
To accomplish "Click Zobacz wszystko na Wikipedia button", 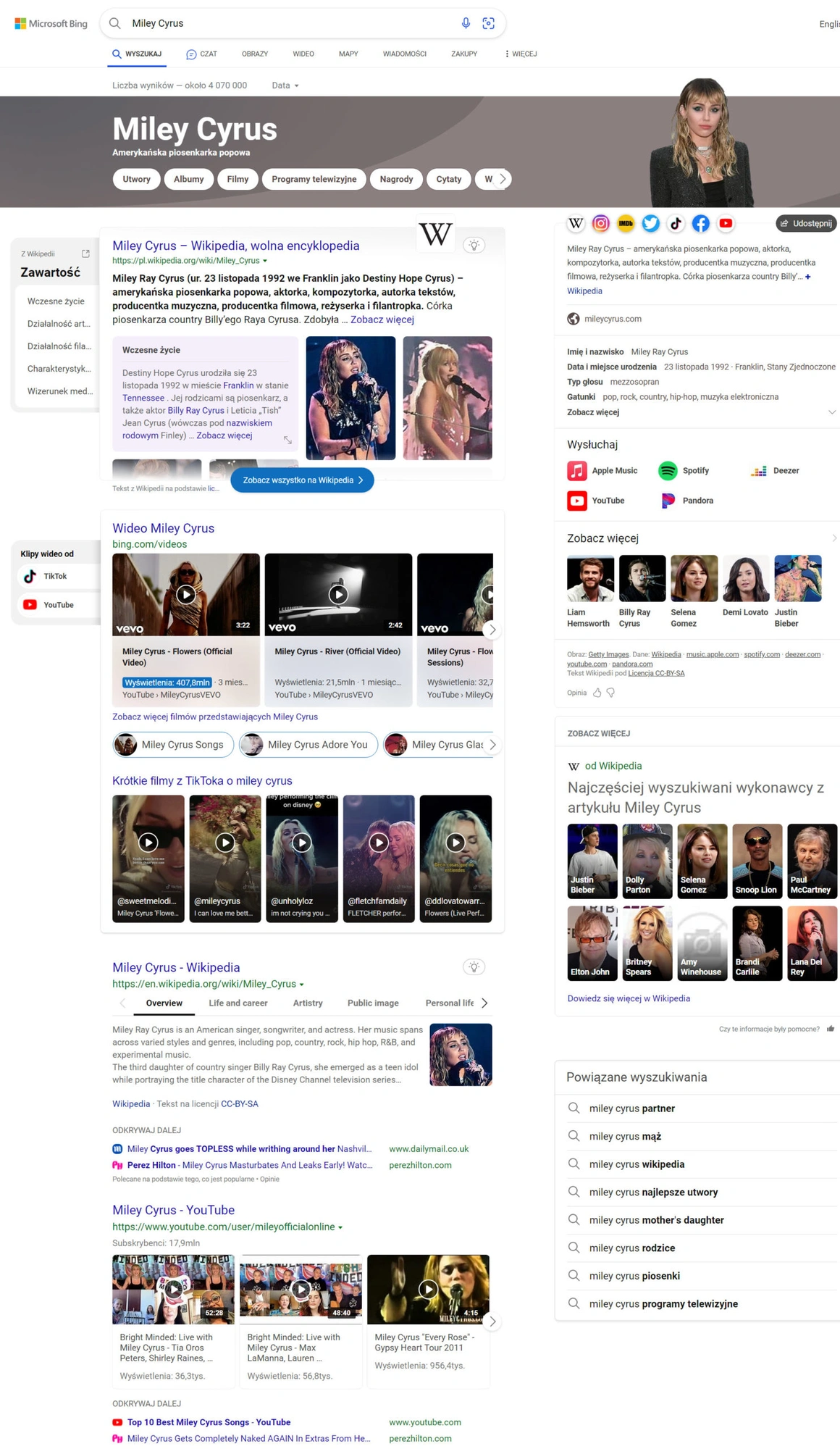I will [303, 480].
